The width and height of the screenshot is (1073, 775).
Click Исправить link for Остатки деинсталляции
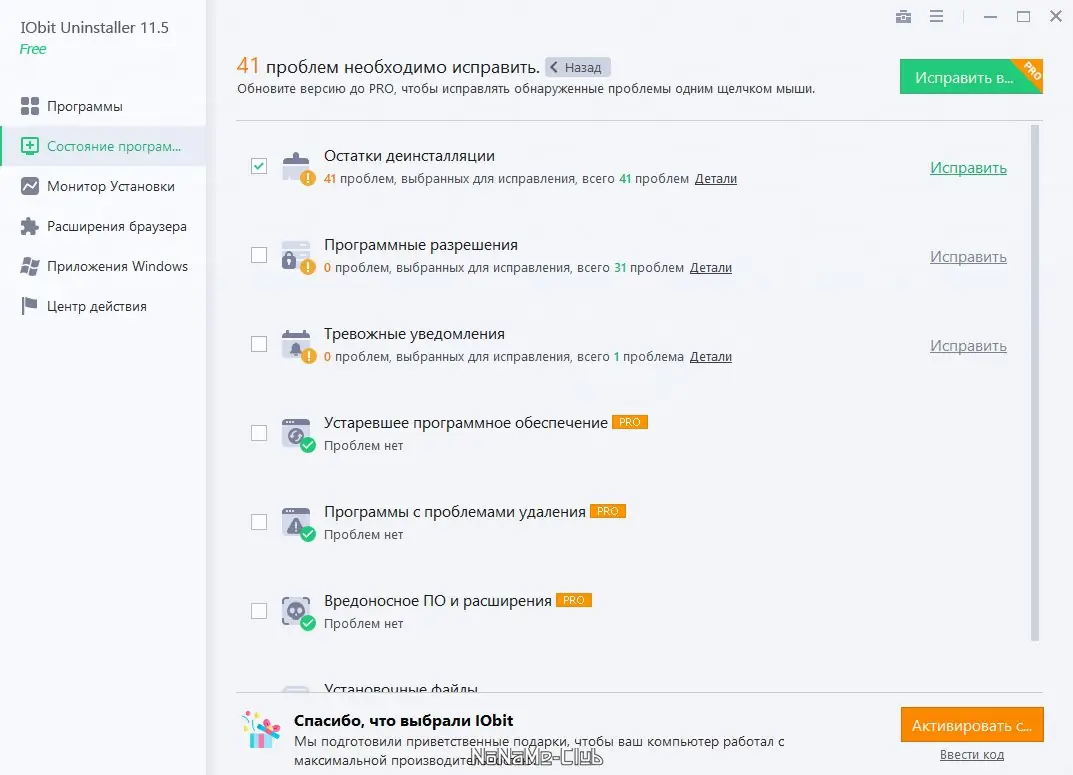click(968, 168)
